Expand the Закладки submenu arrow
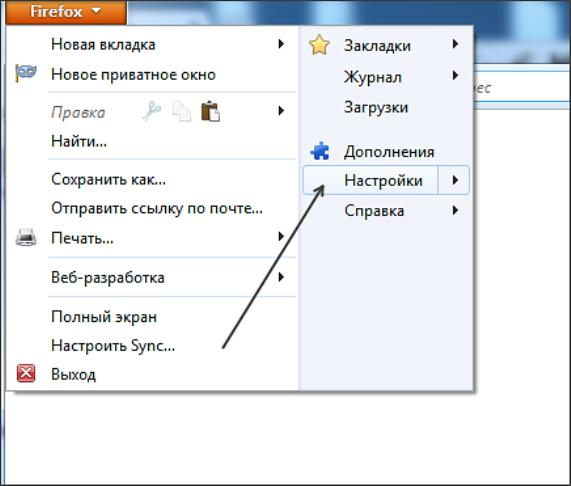The height and width of the screenshot is (486, 571). click(x=455, y=44)
